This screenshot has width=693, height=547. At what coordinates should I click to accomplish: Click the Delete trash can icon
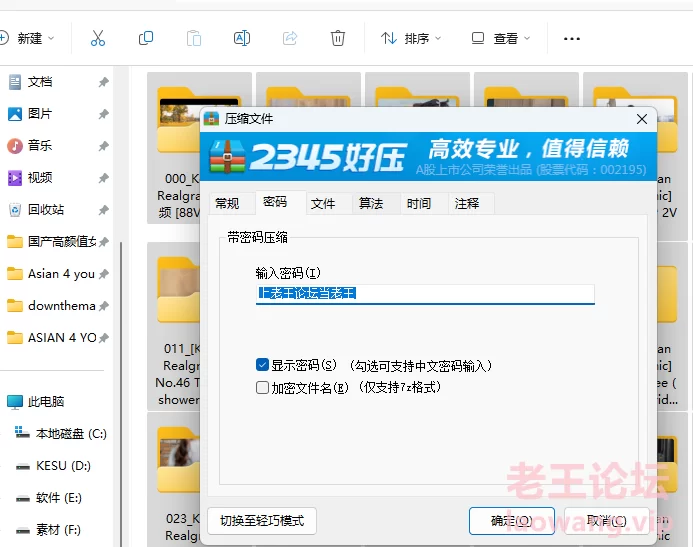pyautogui.click(x=338, y=38)
